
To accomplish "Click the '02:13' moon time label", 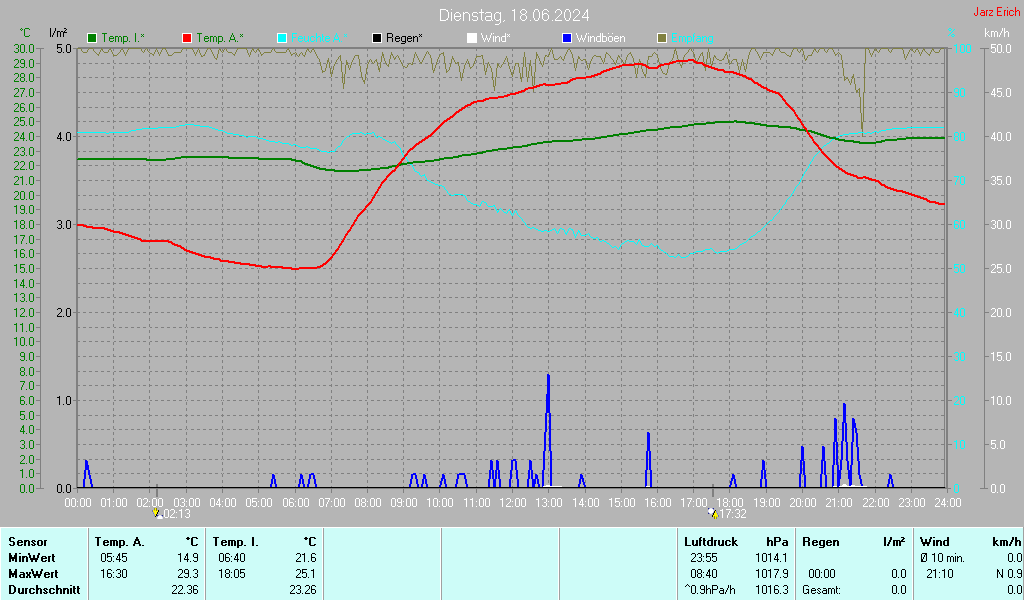I will pyautogui.click(x=177, y=514).
